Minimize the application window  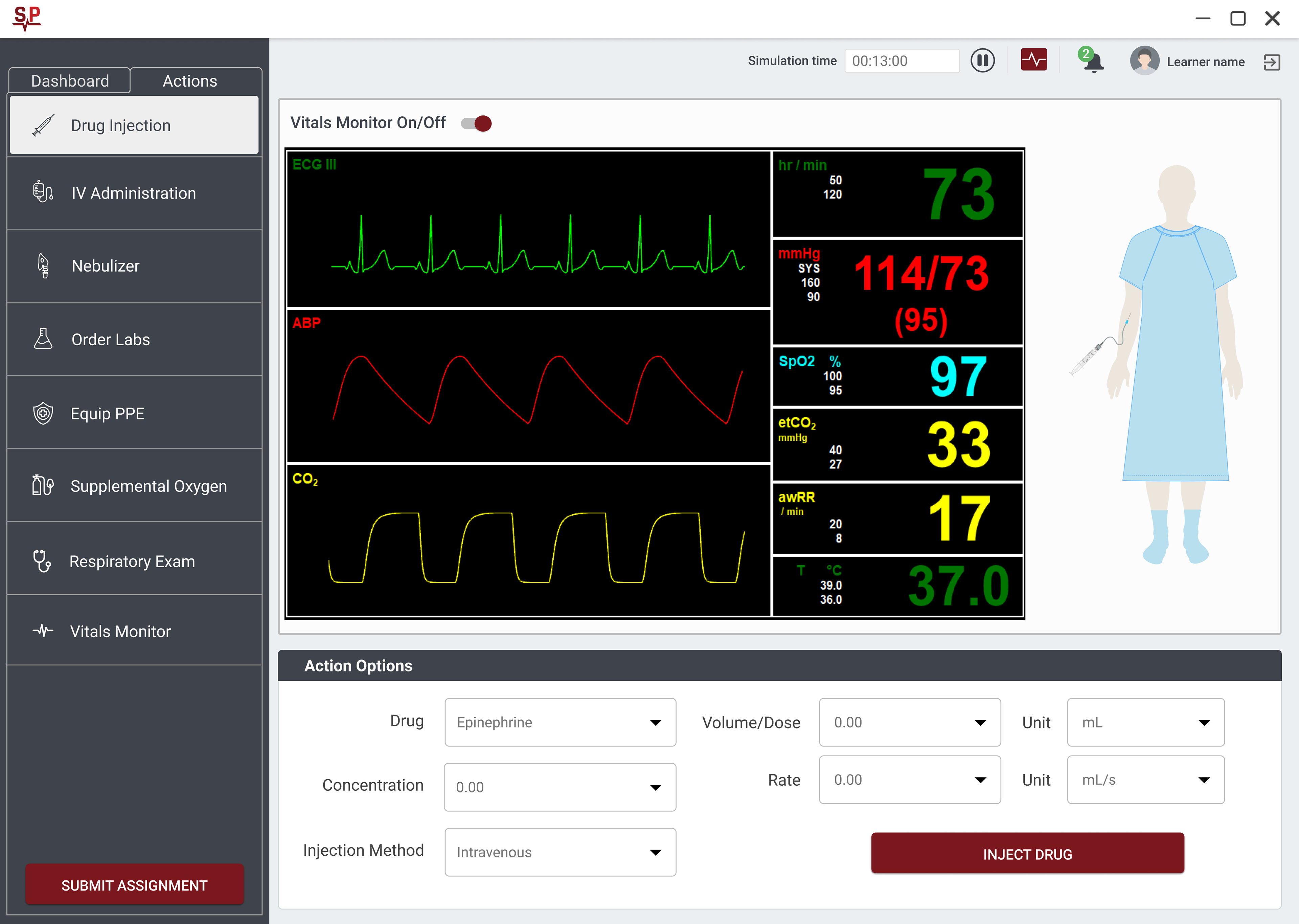click(1203, 18)
